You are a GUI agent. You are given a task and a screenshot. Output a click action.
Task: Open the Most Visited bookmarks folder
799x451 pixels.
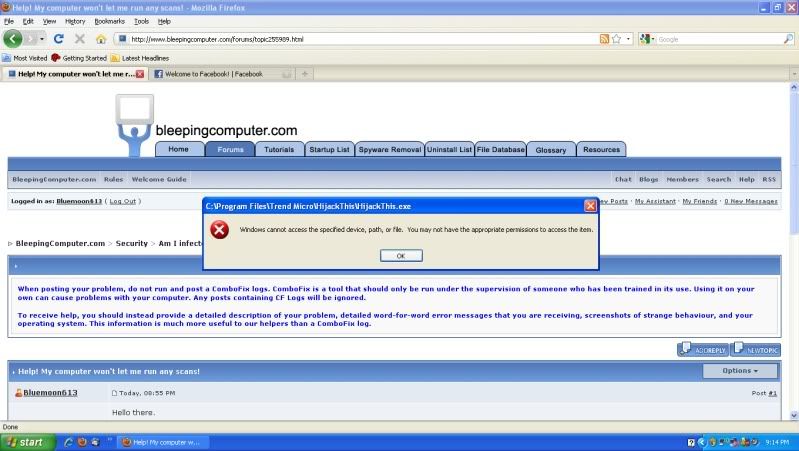point(24,58)
